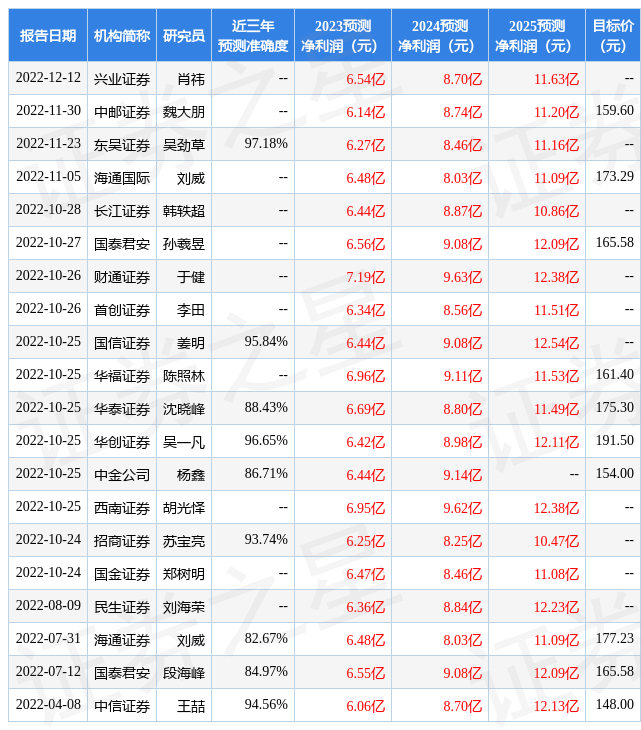The width and height of the screenshot is (641, 730).
Task: Click the 12.54亿 profit value
Action: (556, 343)
